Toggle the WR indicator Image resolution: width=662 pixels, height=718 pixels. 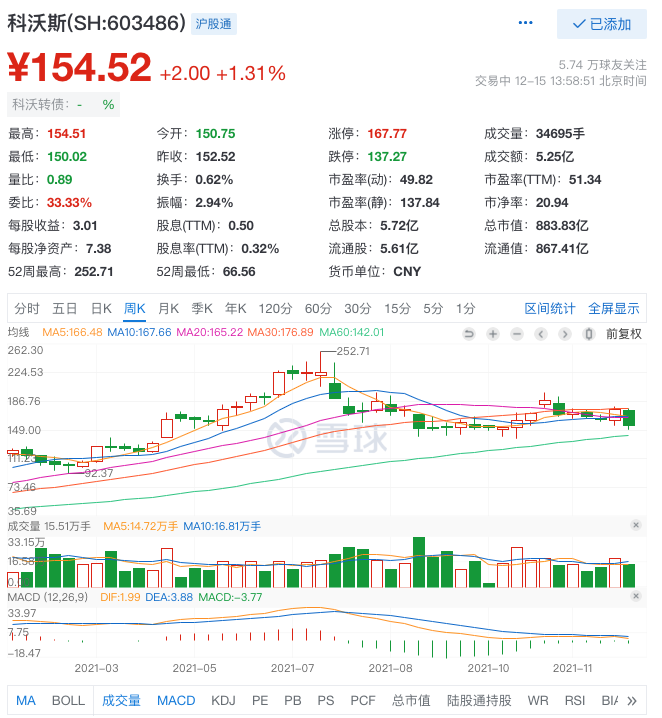[537, 700]
